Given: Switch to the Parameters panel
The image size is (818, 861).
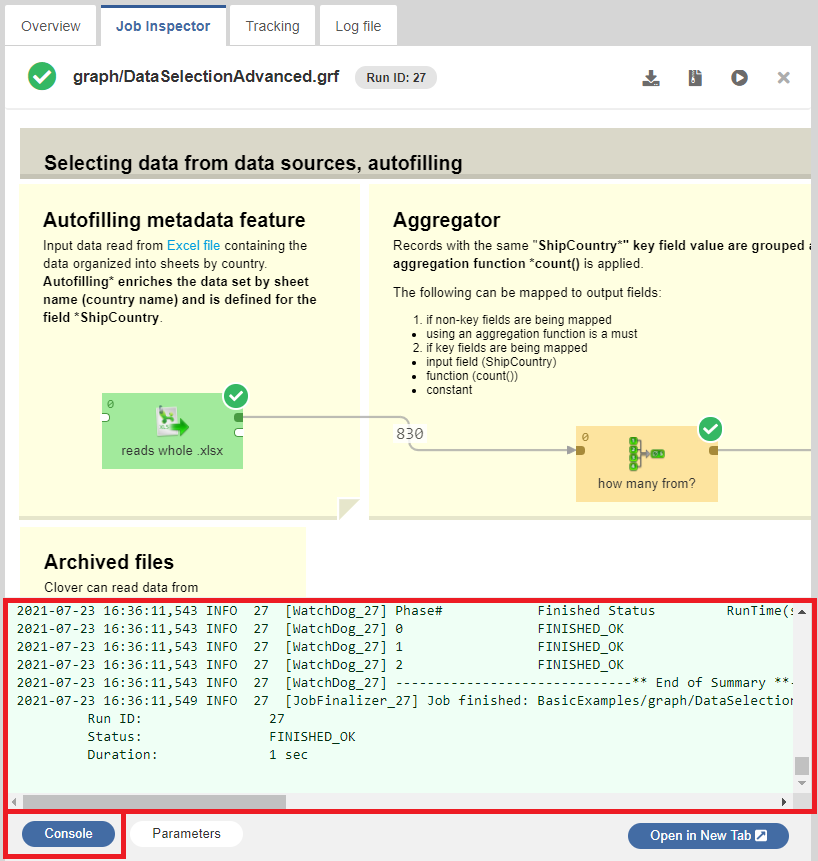Looking at the screenshot, I should tap(185, 833).
